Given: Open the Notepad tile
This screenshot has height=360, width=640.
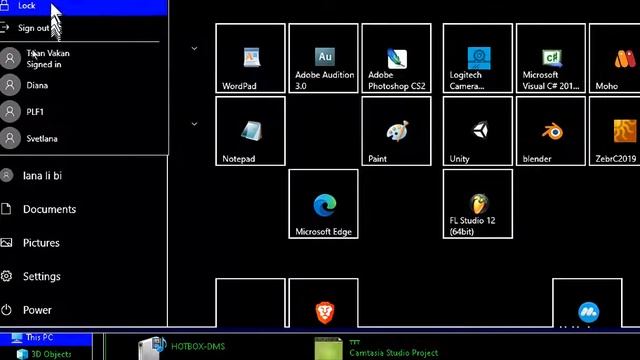Looking at the screenshot, I should (250, 131).
